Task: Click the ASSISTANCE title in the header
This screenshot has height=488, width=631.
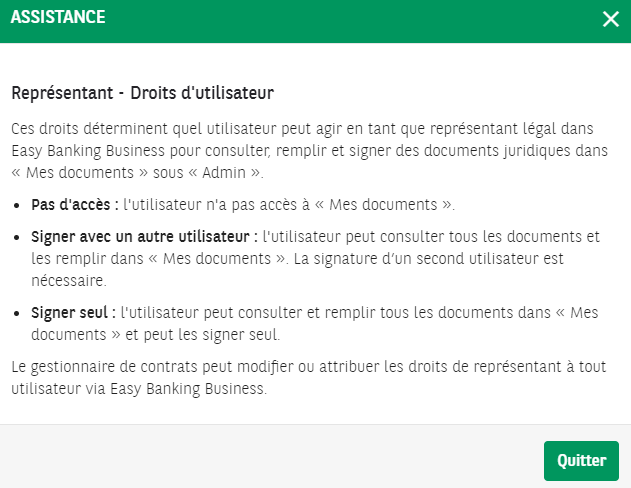Action: point(58,17)
